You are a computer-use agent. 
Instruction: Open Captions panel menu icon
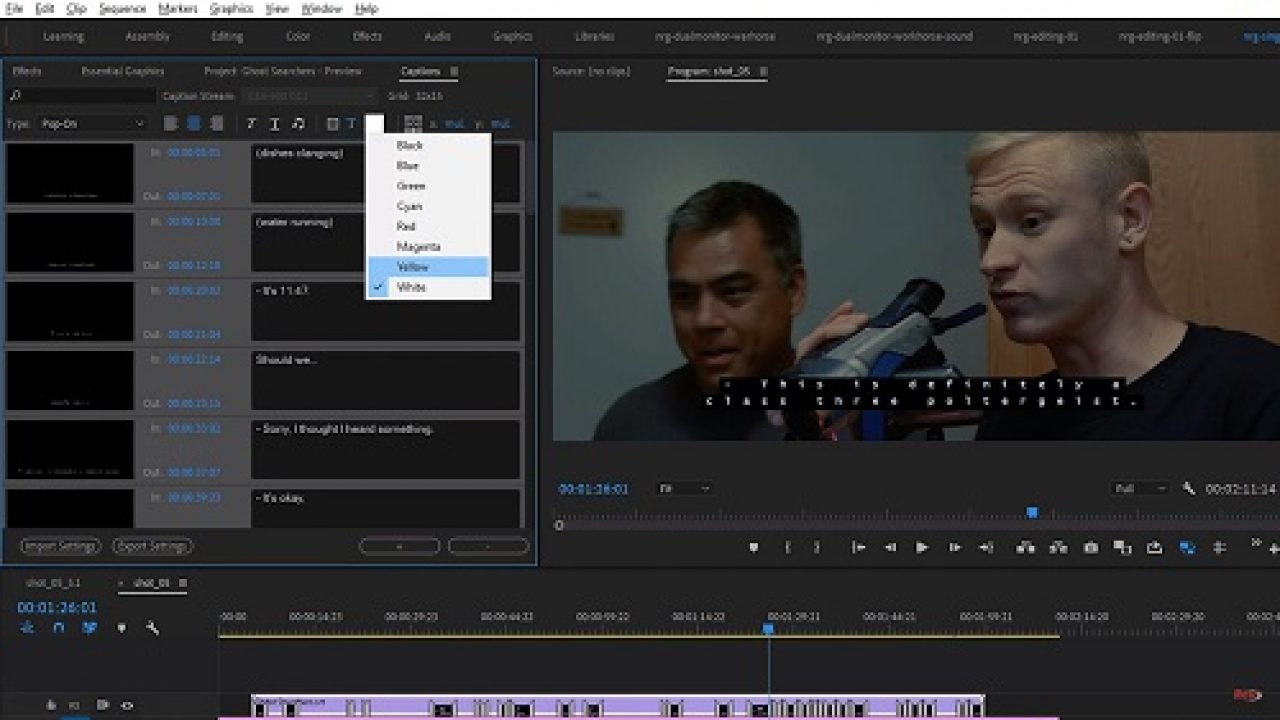454,72
